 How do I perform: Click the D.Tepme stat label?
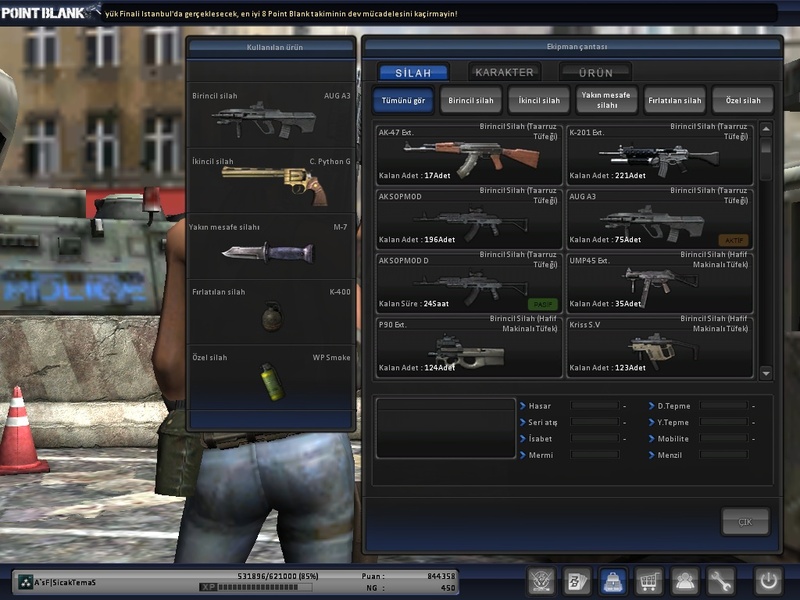pos(673,406)
